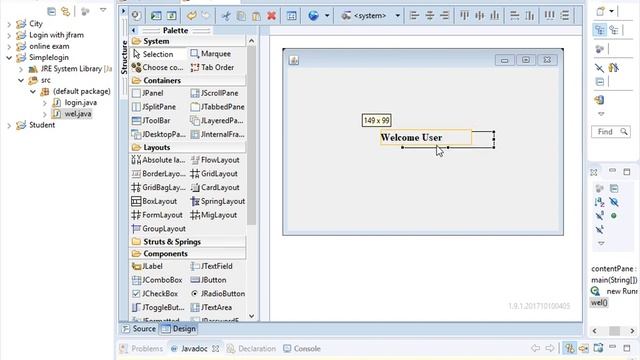The width and height of the screenshot is (640, 360).
Task: Pick JTabbedPane container
Action: [218, 107]
